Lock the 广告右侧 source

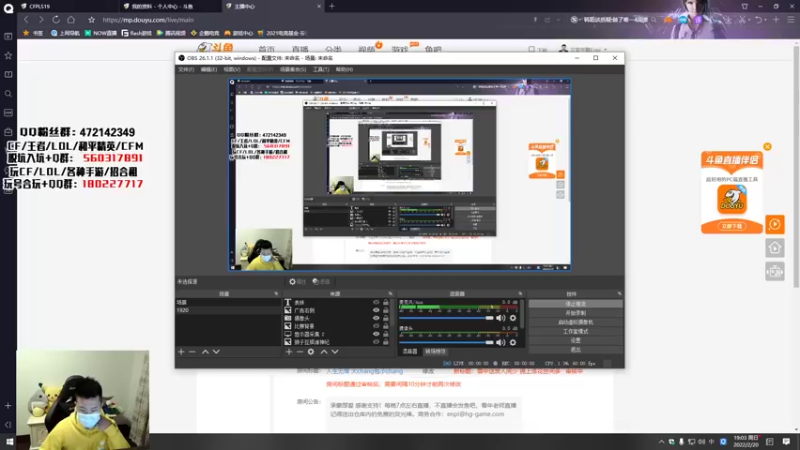[x=386, y=310]
